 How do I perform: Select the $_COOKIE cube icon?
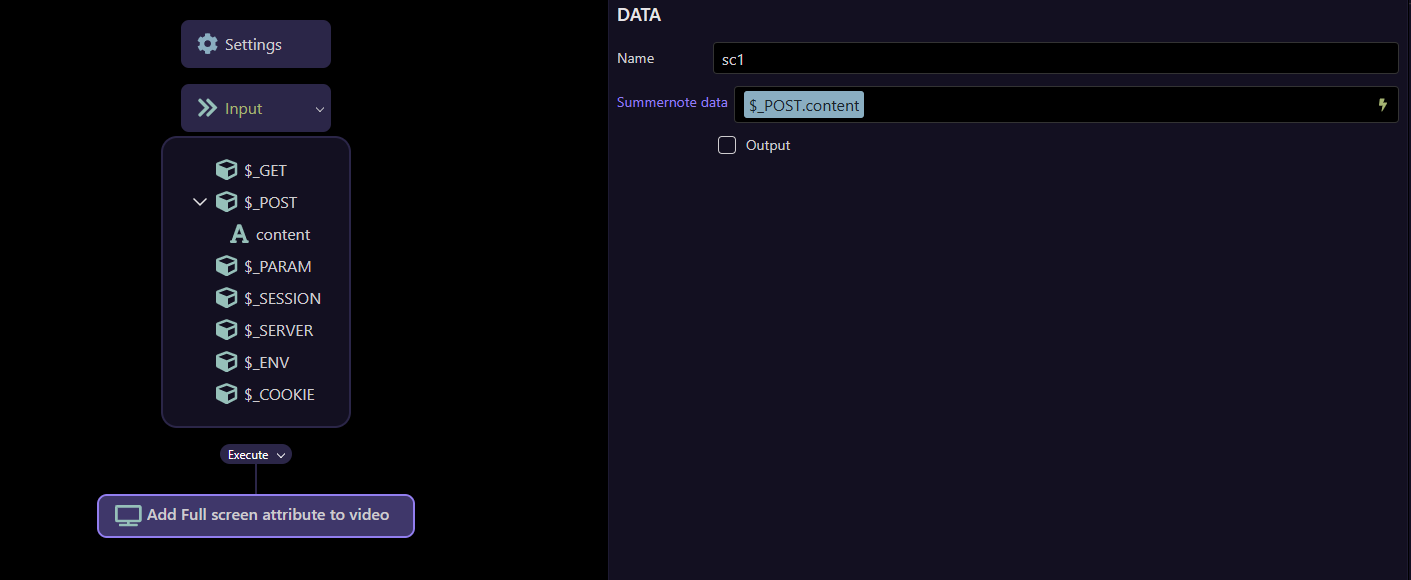click(227, 394)
